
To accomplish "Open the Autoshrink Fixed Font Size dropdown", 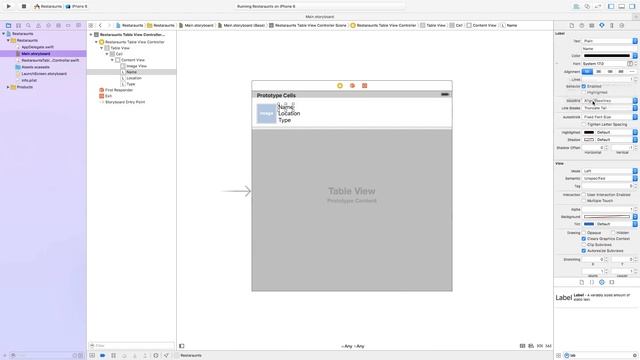I will click(x=610, y=117).
